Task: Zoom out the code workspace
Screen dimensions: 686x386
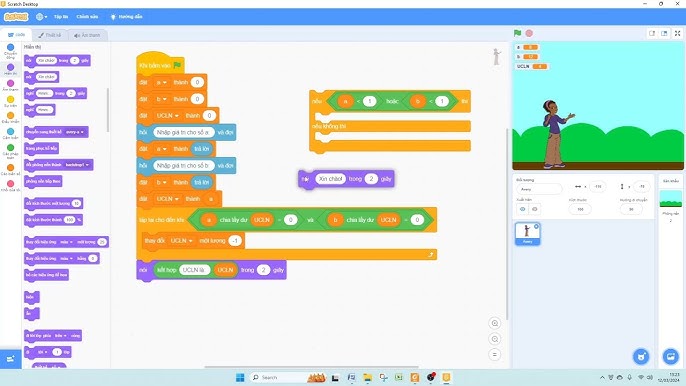Action: coord(495,339)
